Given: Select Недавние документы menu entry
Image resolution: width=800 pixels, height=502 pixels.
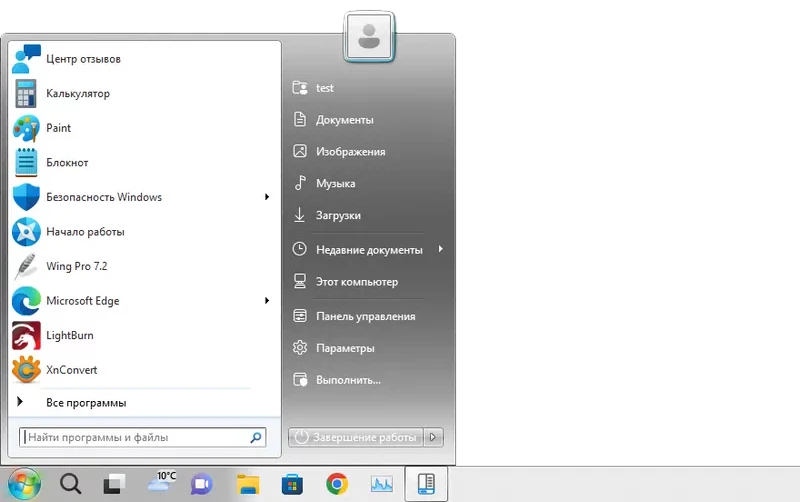Looking at the screenshot, I should point(368,249).
